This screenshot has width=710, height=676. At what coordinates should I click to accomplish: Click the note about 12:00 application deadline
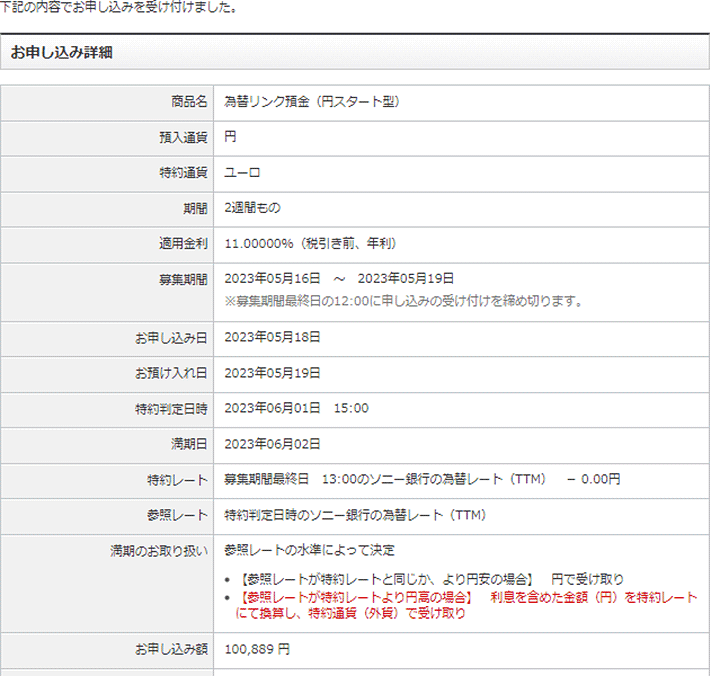tap(404, 301)
